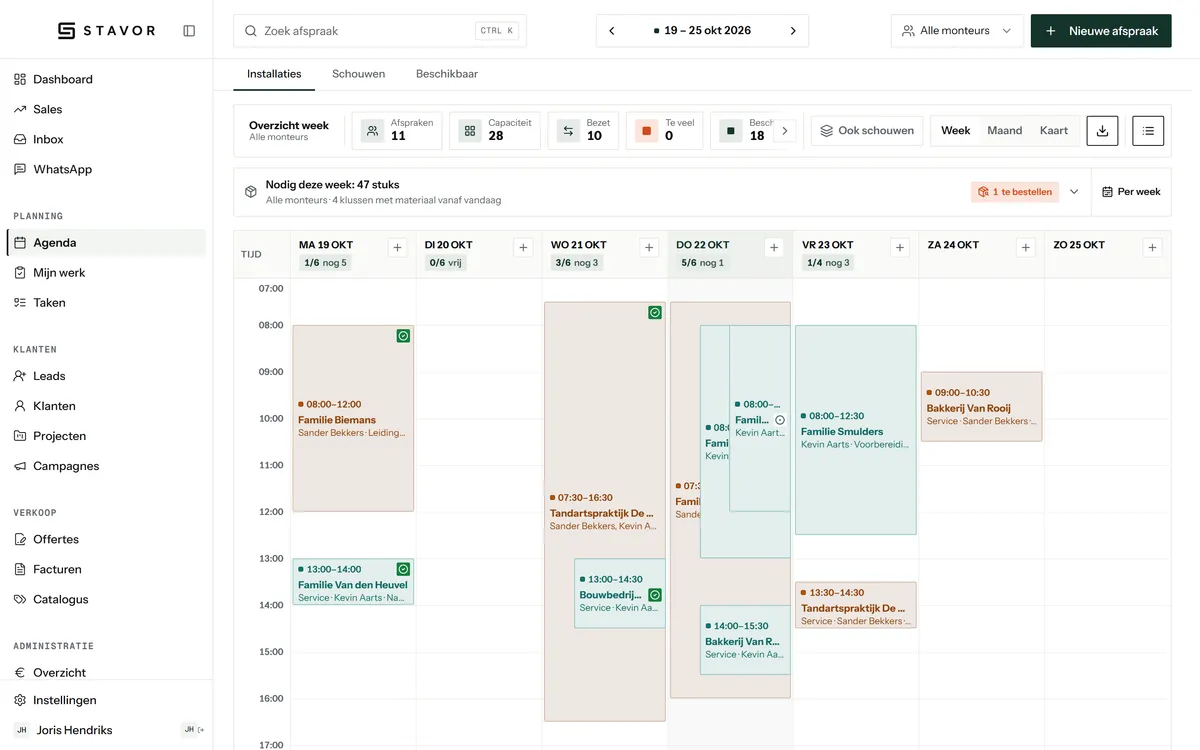Screen dimensions: 1200x750
Task: Open Alle monteurs dropdown
Action: click(x=957, y=31)
